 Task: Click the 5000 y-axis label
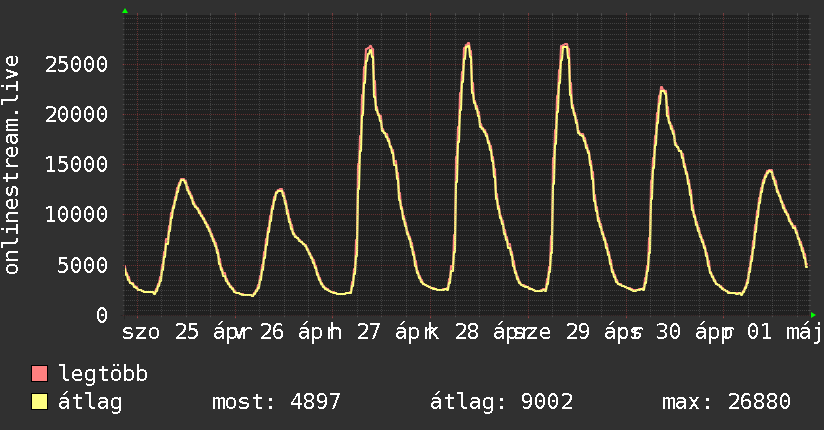tap(83, 265)
